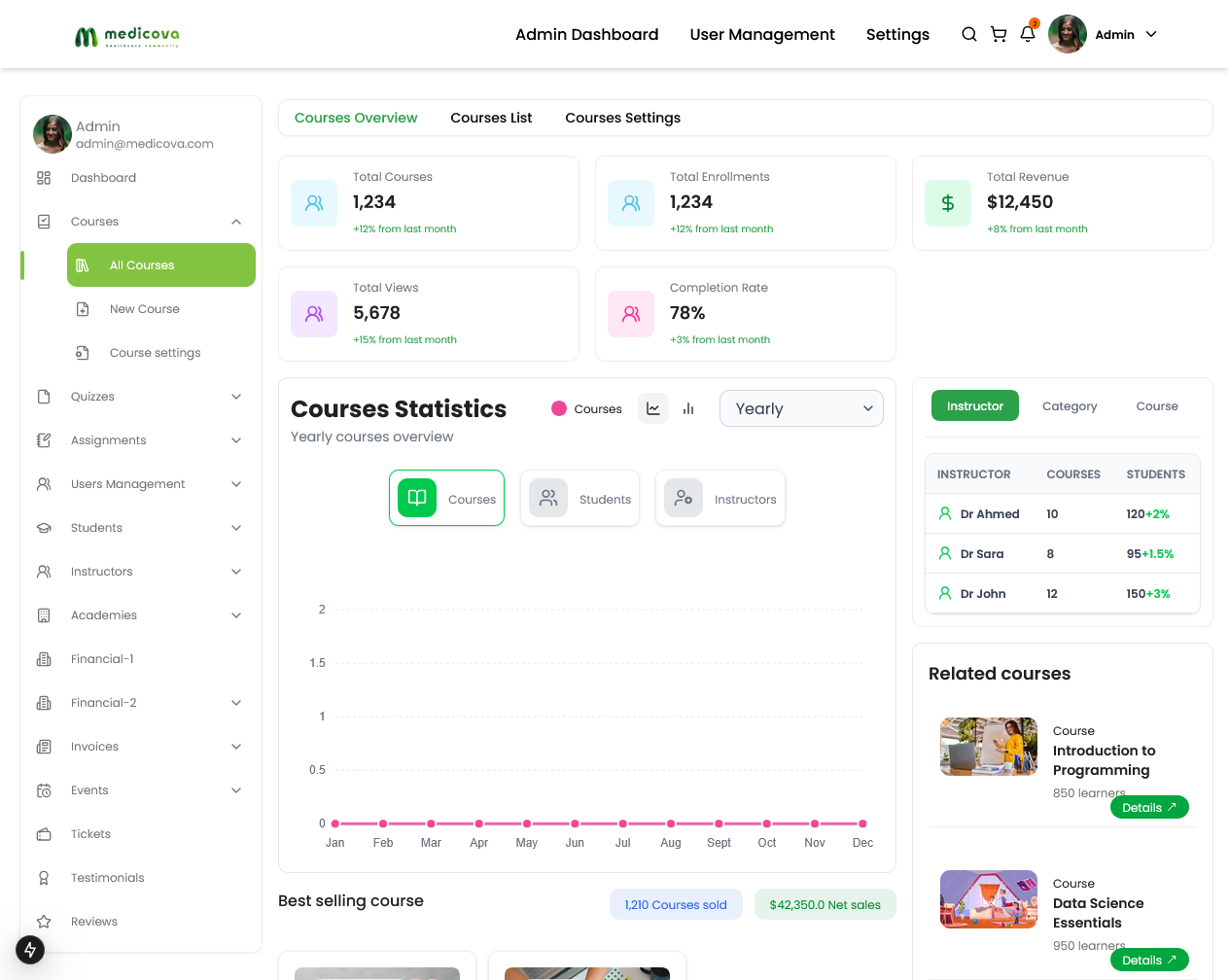This screenshot has height=980, width=1229.
Task: Open the Courses Overview tab
Action: (356, 118)
